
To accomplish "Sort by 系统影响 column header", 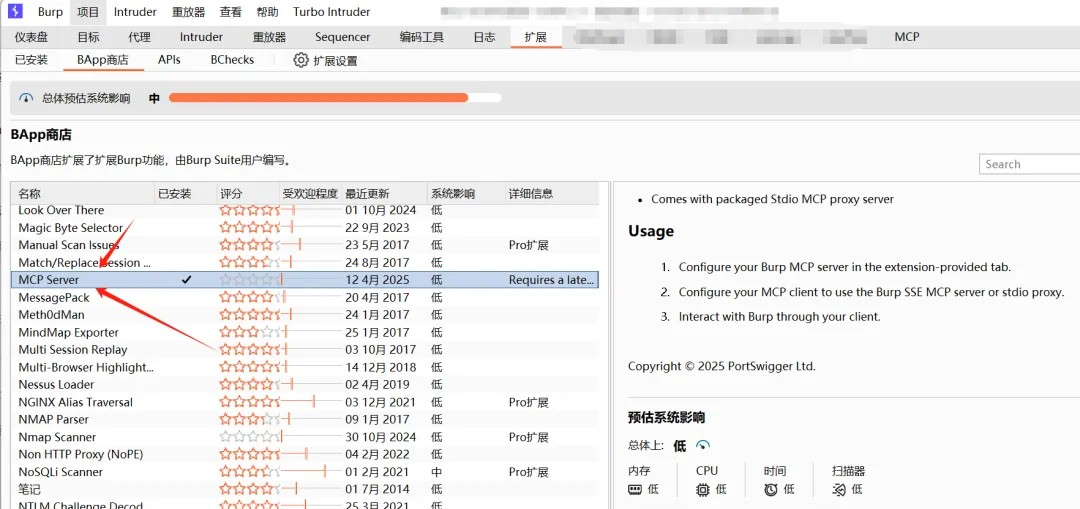I will click(465, 194).
